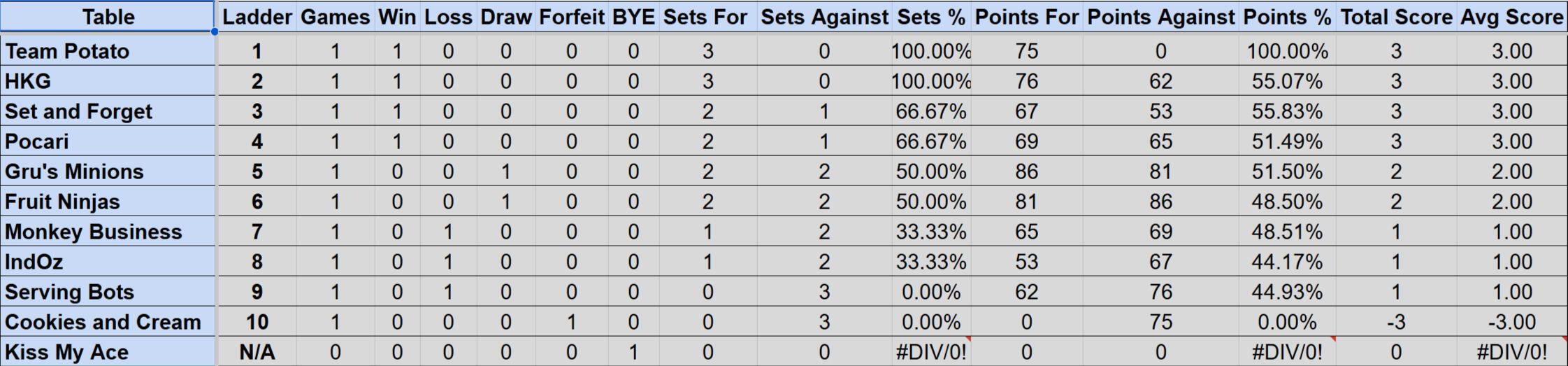Click HKG's 55.07% Points % cell
The width and height of the screenshot is (1568, 366).
pos(1286,81)
